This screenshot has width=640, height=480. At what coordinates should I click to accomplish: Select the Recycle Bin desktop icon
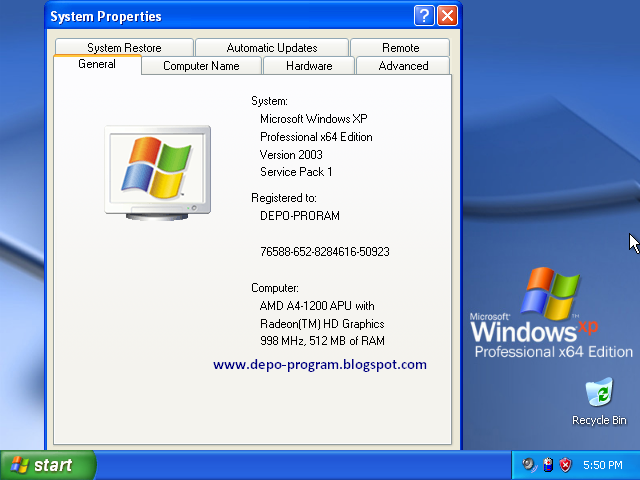(x=599, y=401)
